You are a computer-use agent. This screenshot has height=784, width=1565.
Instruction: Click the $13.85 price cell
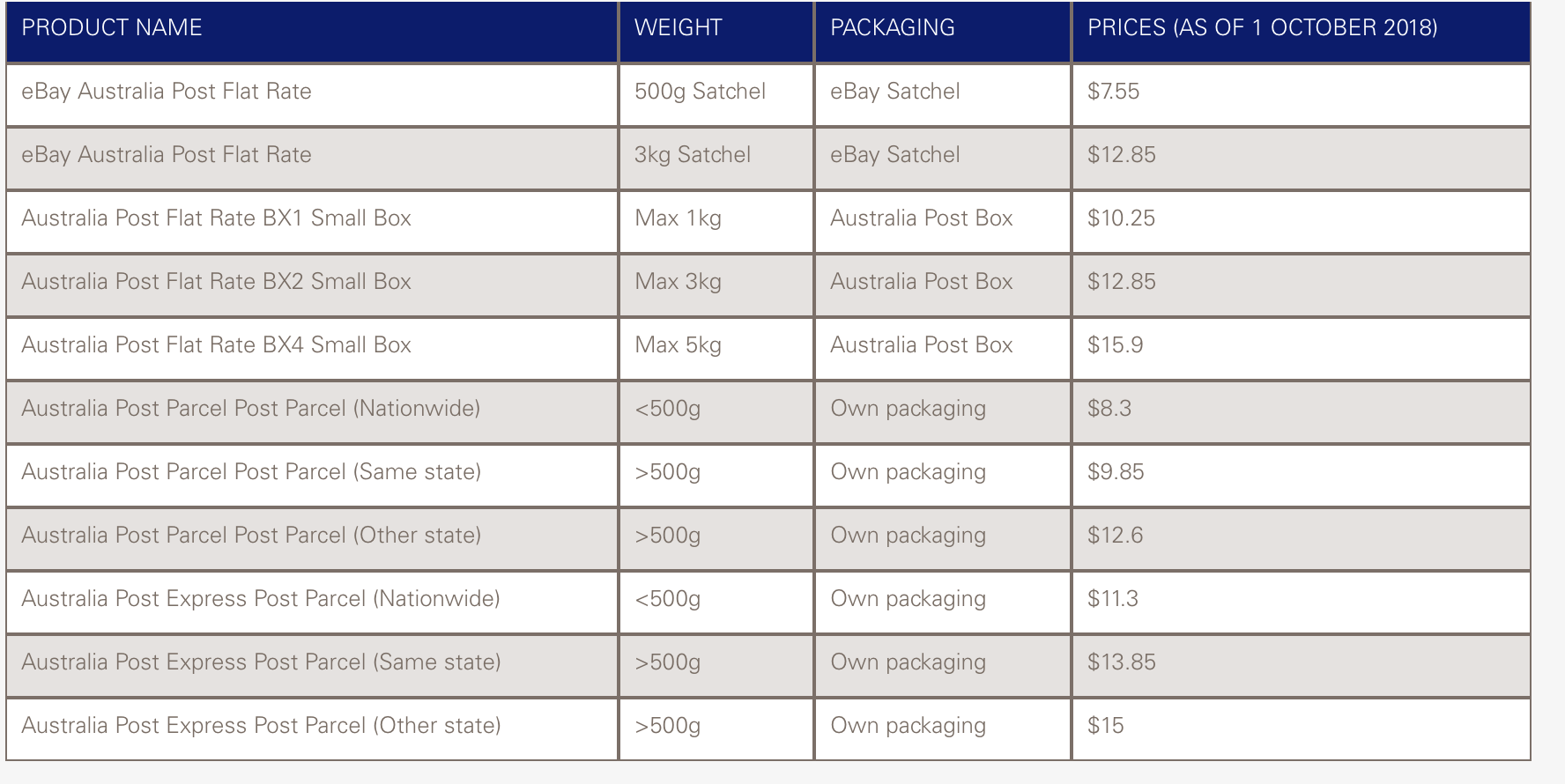(1121, 662)
